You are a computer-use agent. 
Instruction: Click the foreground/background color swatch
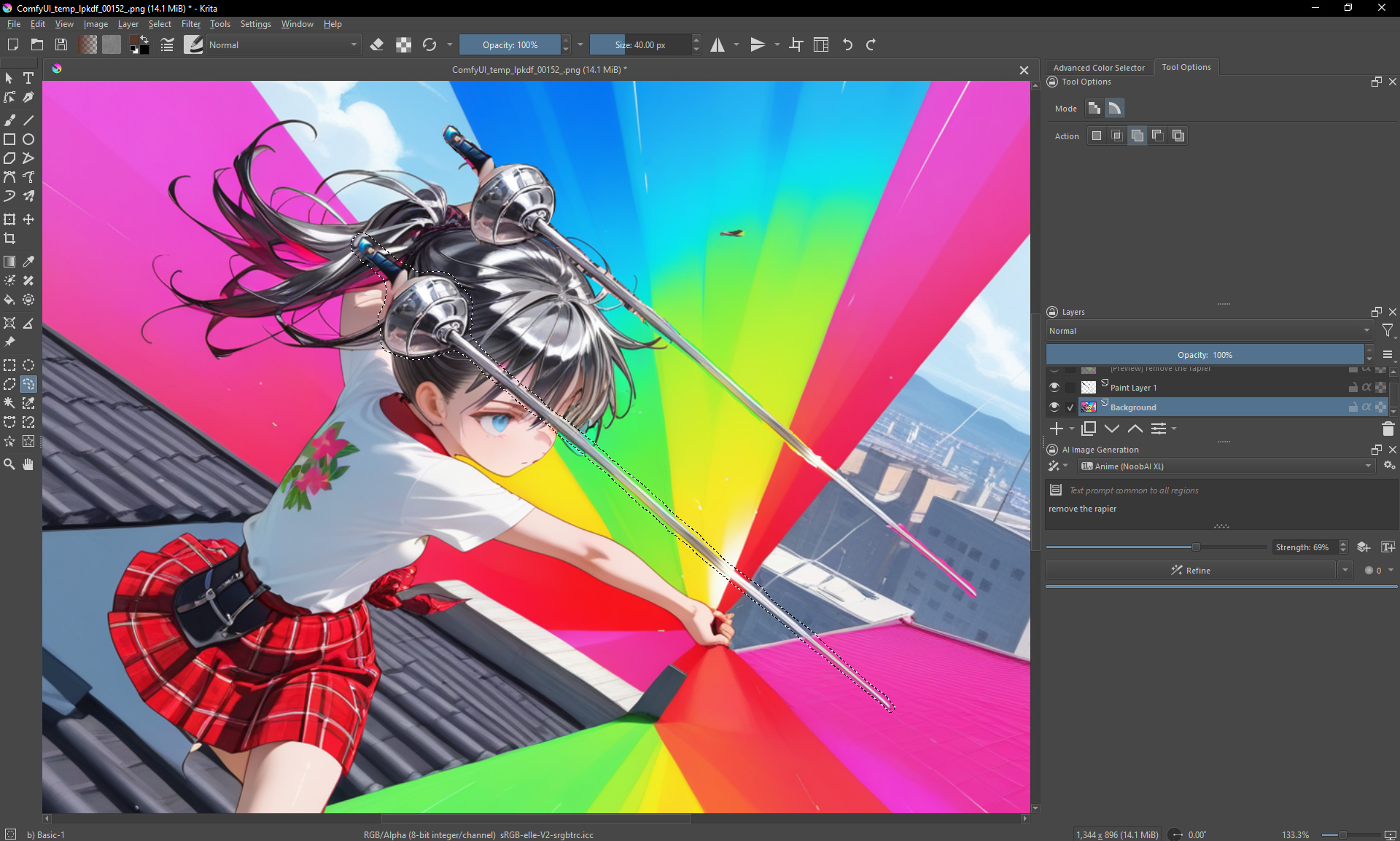139,44
